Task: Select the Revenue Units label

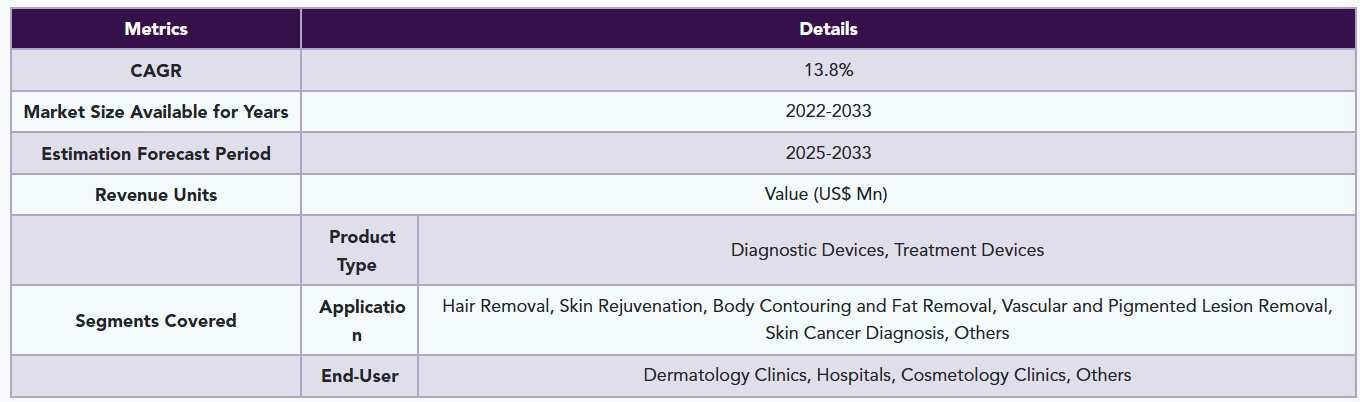Action: (156, 195)
